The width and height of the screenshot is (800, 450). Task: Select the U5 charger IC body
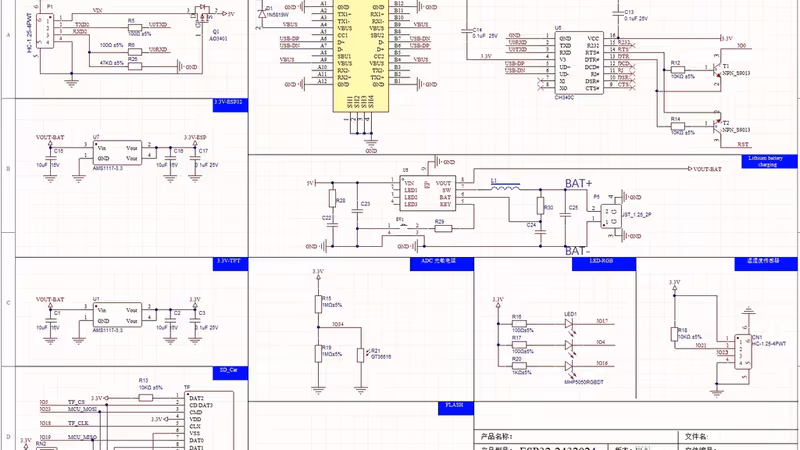coord(427,193)
